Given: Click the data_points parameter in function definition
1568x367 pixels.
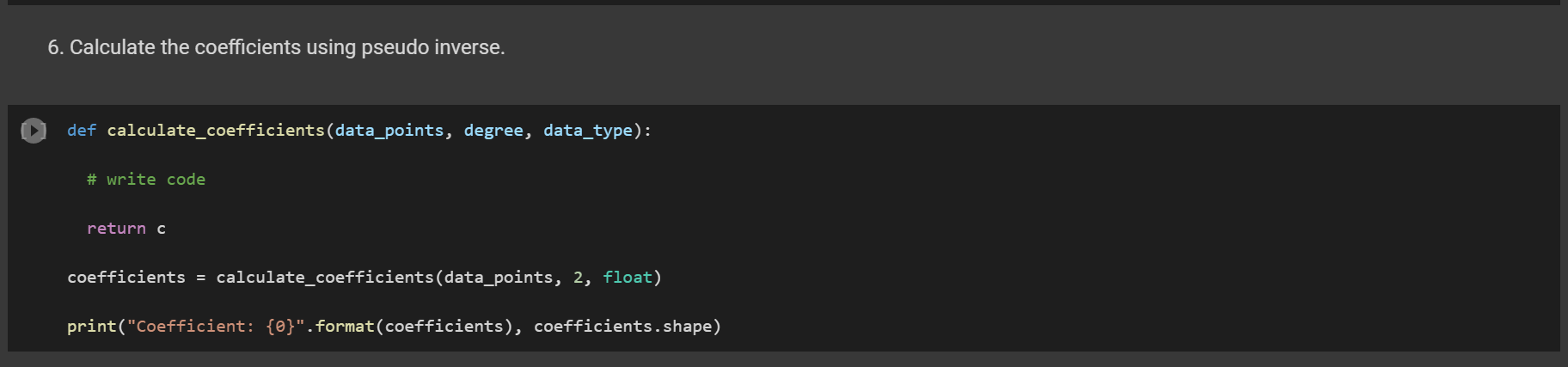Looking at the screenshot, I should click(389, 131).
